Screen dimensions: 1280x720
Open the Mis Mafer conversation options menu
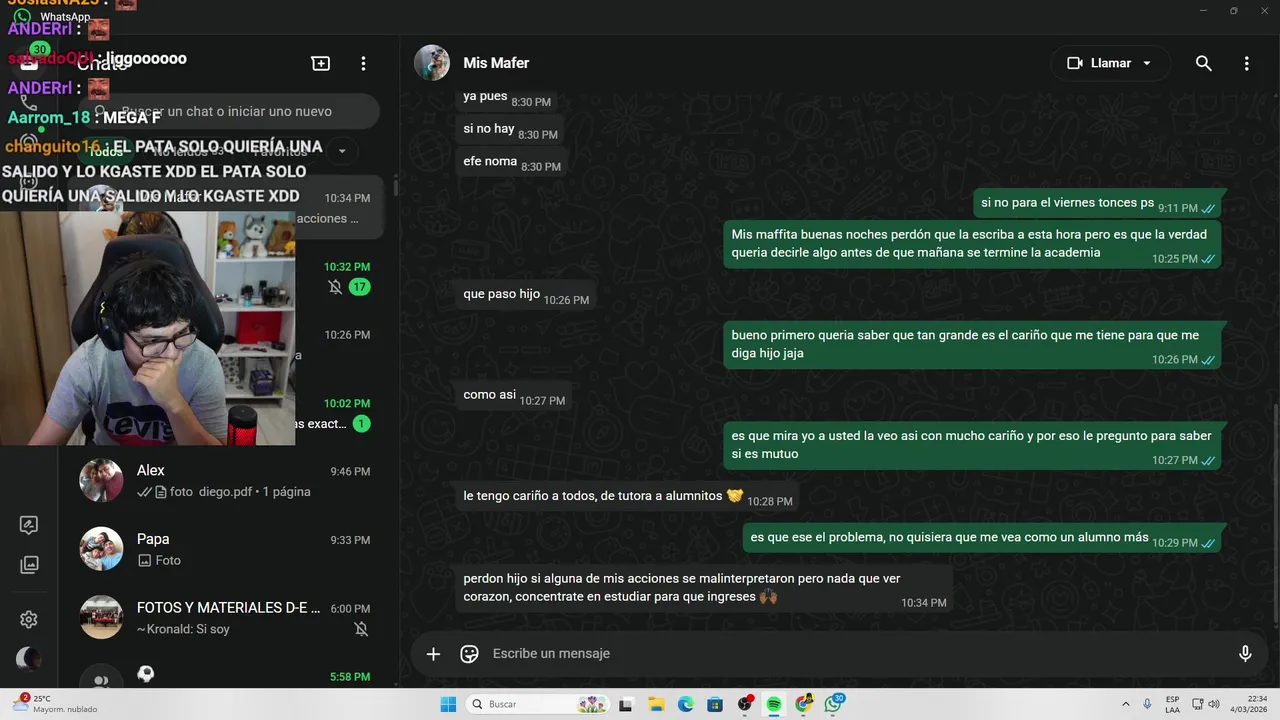click(x=1246, y=63)
